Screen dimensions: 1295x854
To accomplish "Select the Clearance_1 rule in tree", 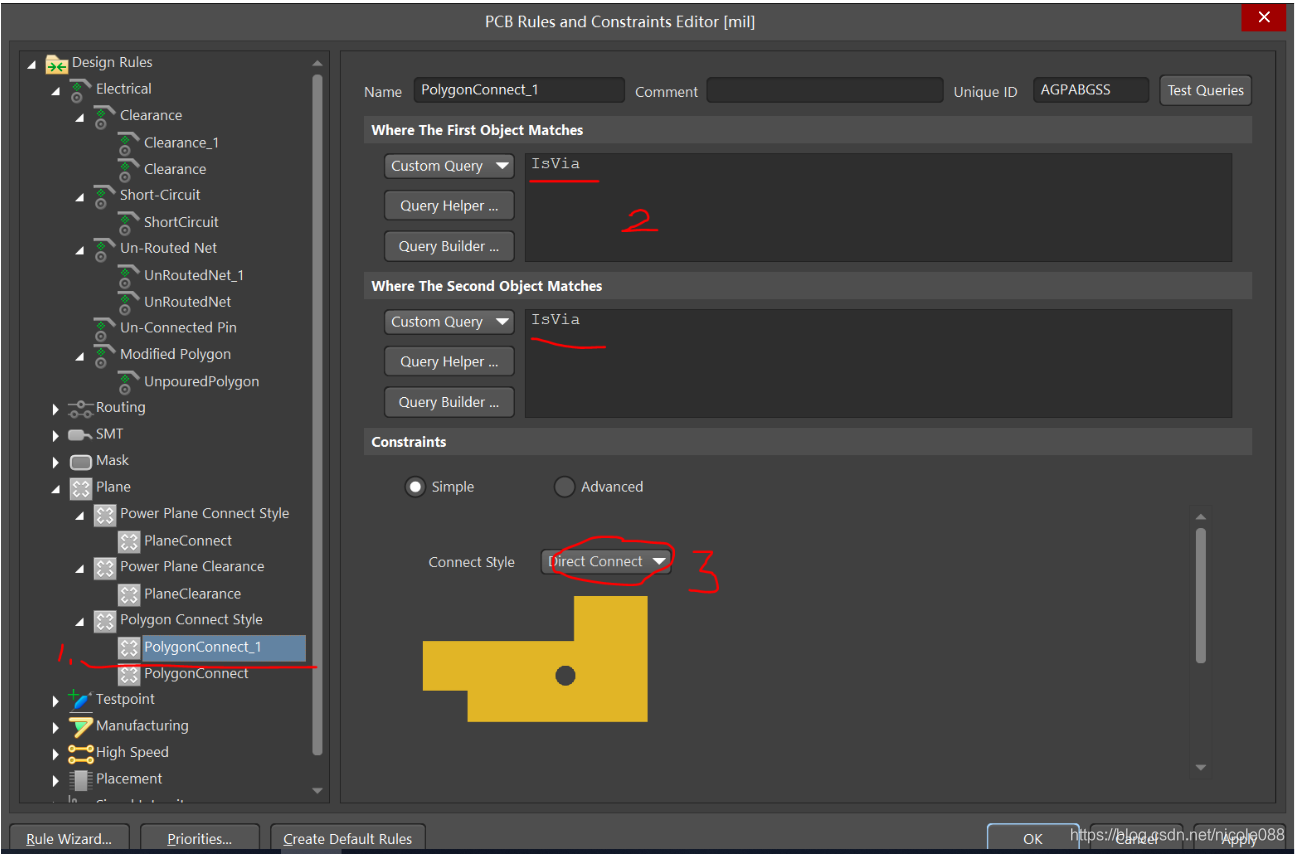I will [x=181, y=143].
